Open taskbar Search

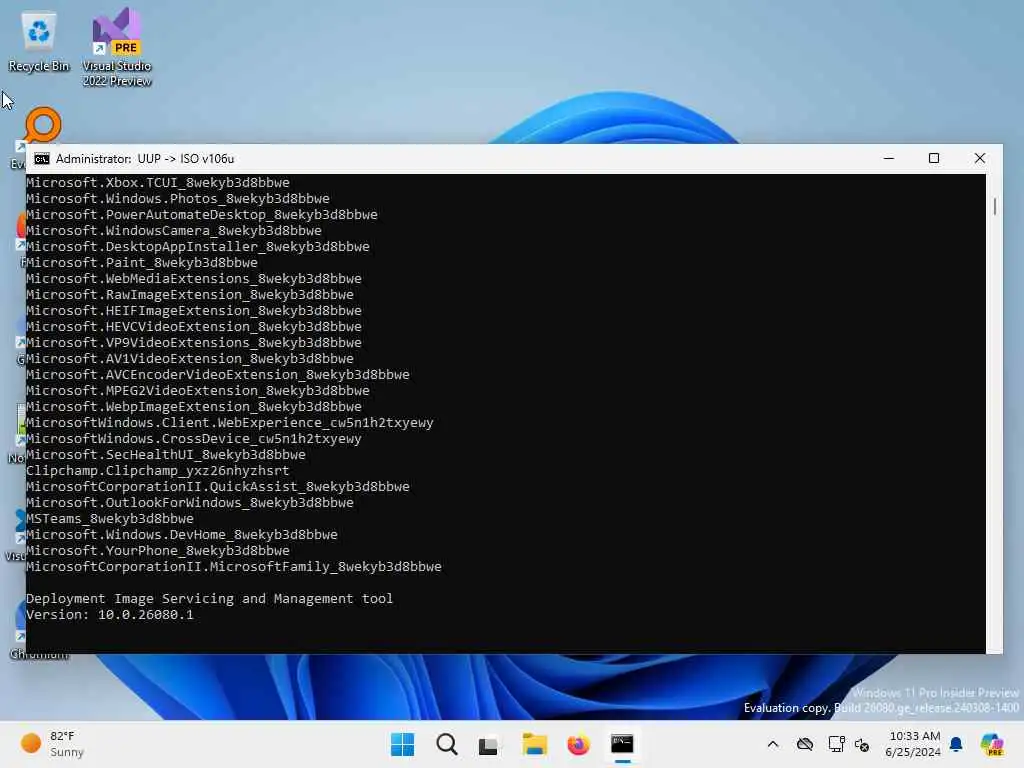447,744
